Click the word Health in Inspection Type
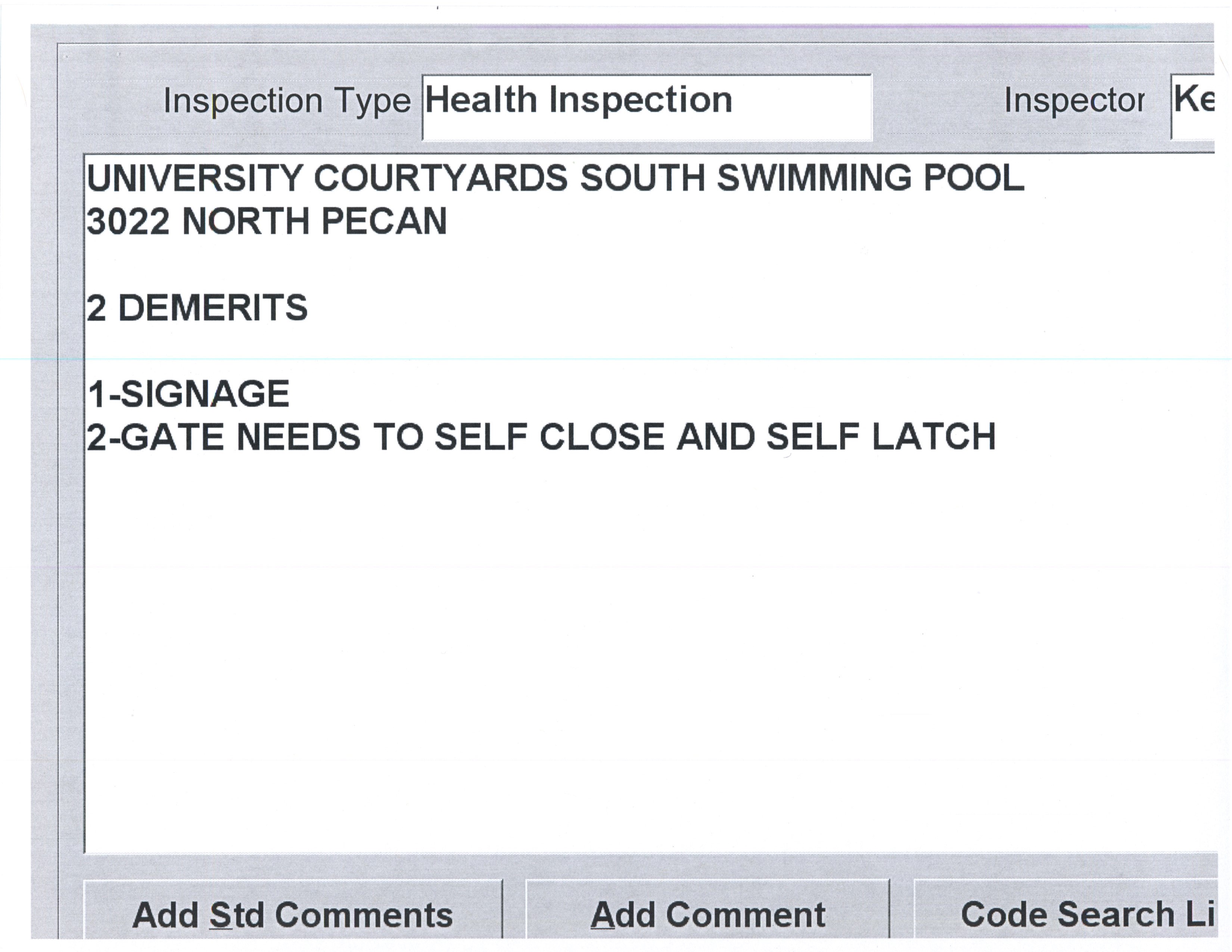1232x952 pixels. coord(480,100)
